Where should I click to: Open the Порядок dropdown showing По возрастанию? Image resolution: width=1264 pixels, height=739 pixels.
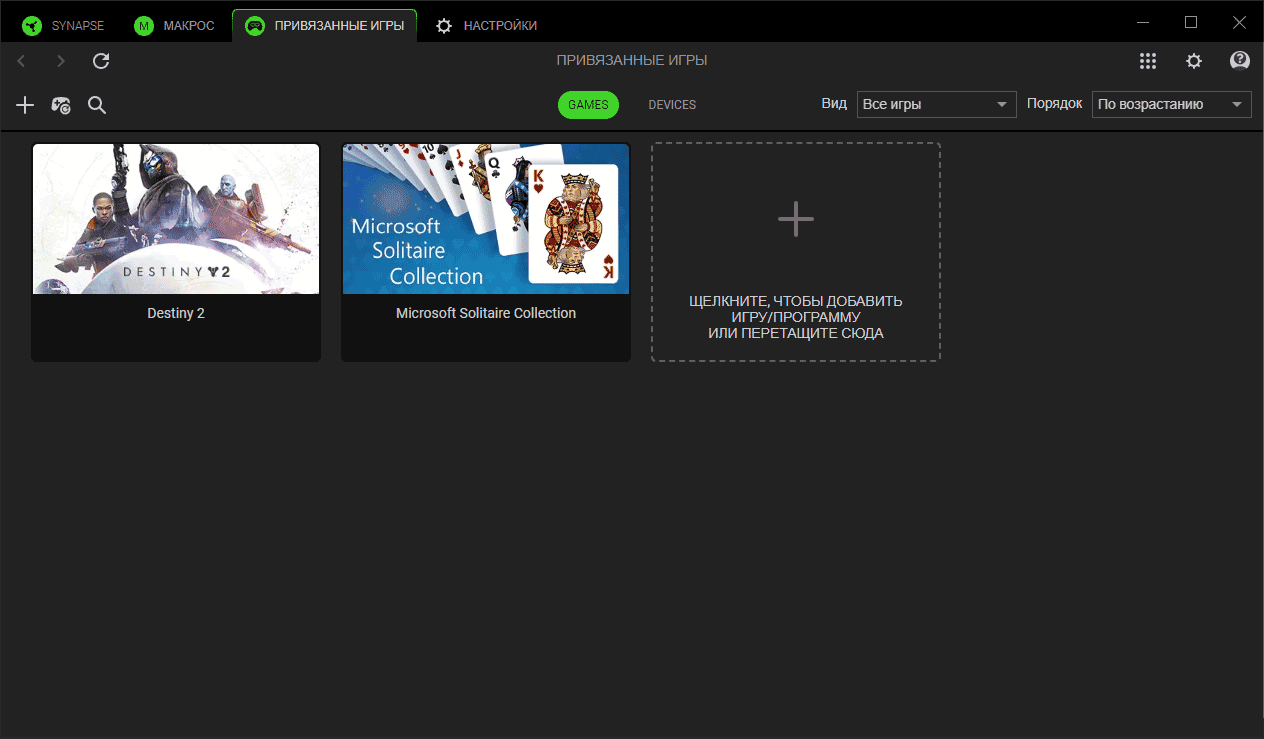point(1171,104)
